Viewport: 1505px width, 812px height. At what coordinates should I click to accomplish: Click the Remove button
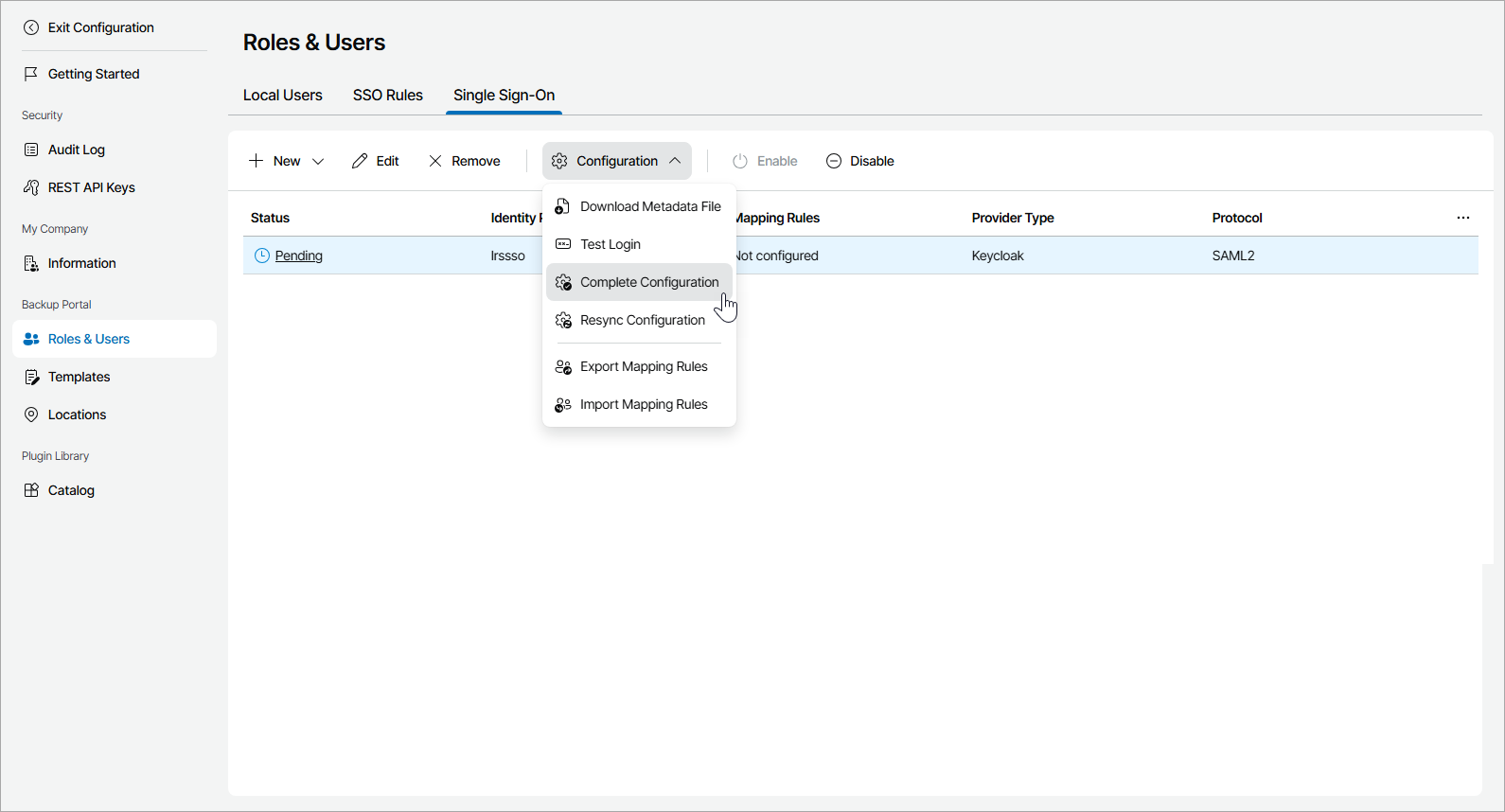[x=465, y=161]
